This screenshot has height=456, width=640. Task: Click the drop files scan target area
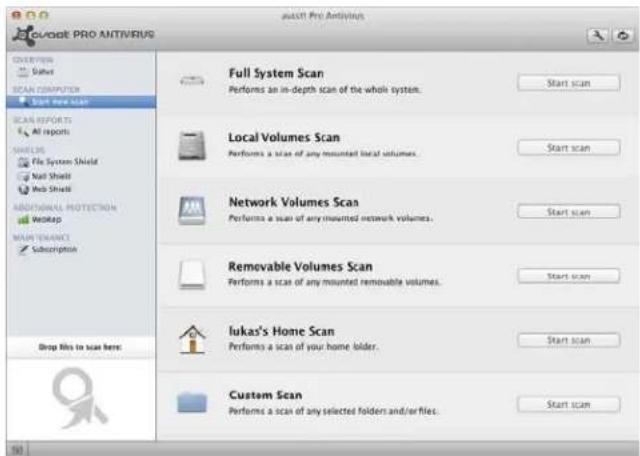click(81, 399)
